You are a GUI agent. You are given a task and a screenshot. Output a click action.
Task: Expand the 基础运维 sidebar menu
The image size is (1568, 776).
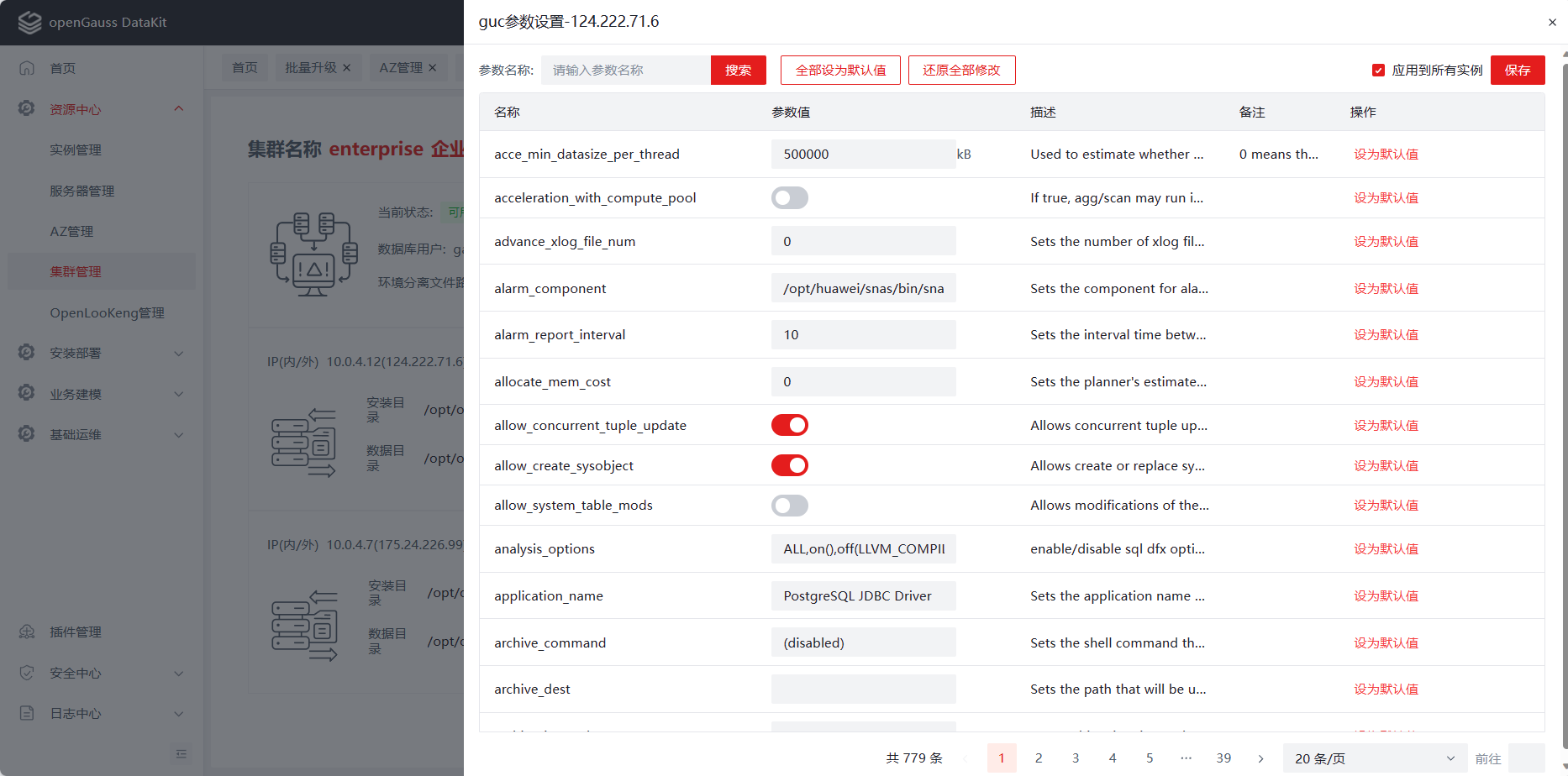[101, 434]
